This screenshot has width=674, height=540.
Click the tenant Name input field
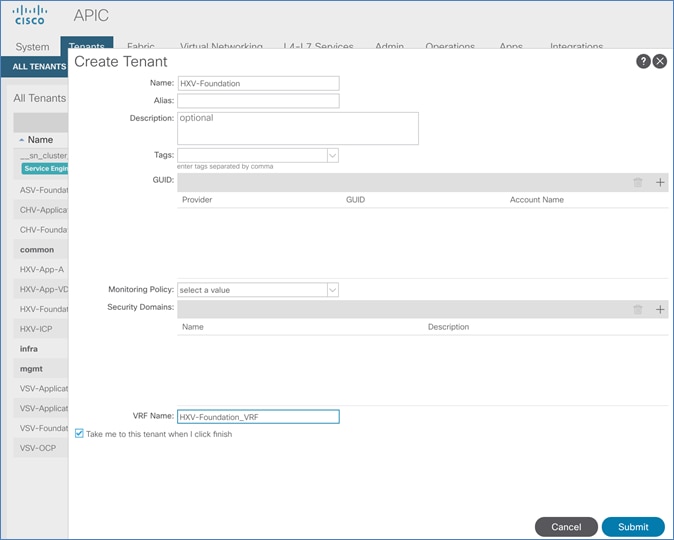[258, 83]
